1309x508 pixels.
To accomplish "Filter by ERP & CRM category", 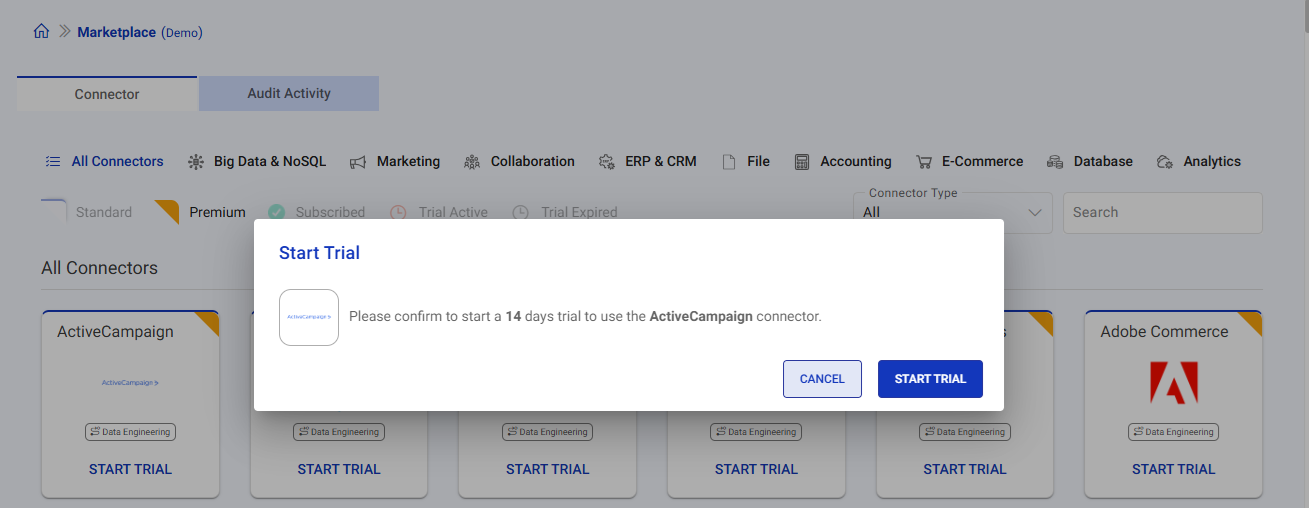I will (648, 161).
